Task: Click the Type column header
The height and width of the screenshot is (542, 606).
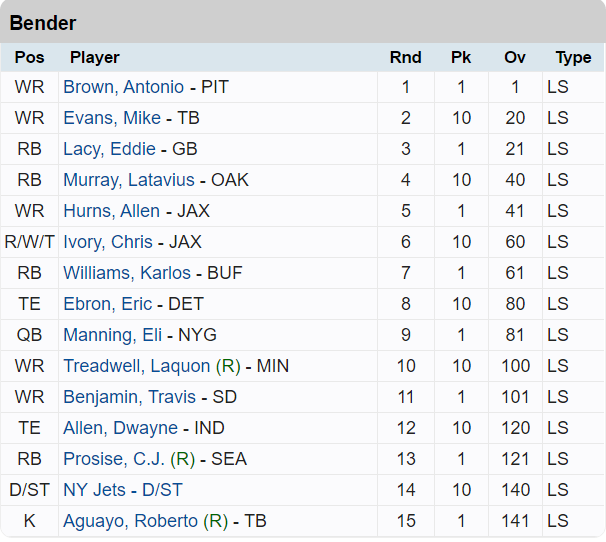Action: (x=573, y=58)
